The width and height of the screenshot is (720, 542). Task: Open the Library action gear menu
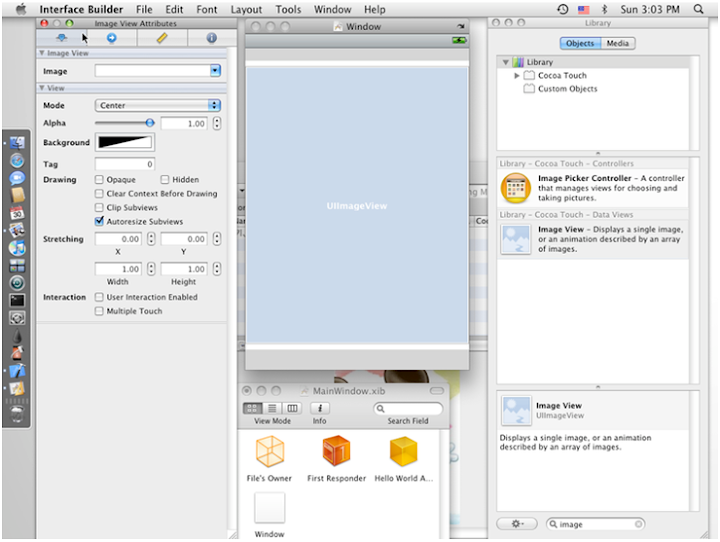pos(517,524)
